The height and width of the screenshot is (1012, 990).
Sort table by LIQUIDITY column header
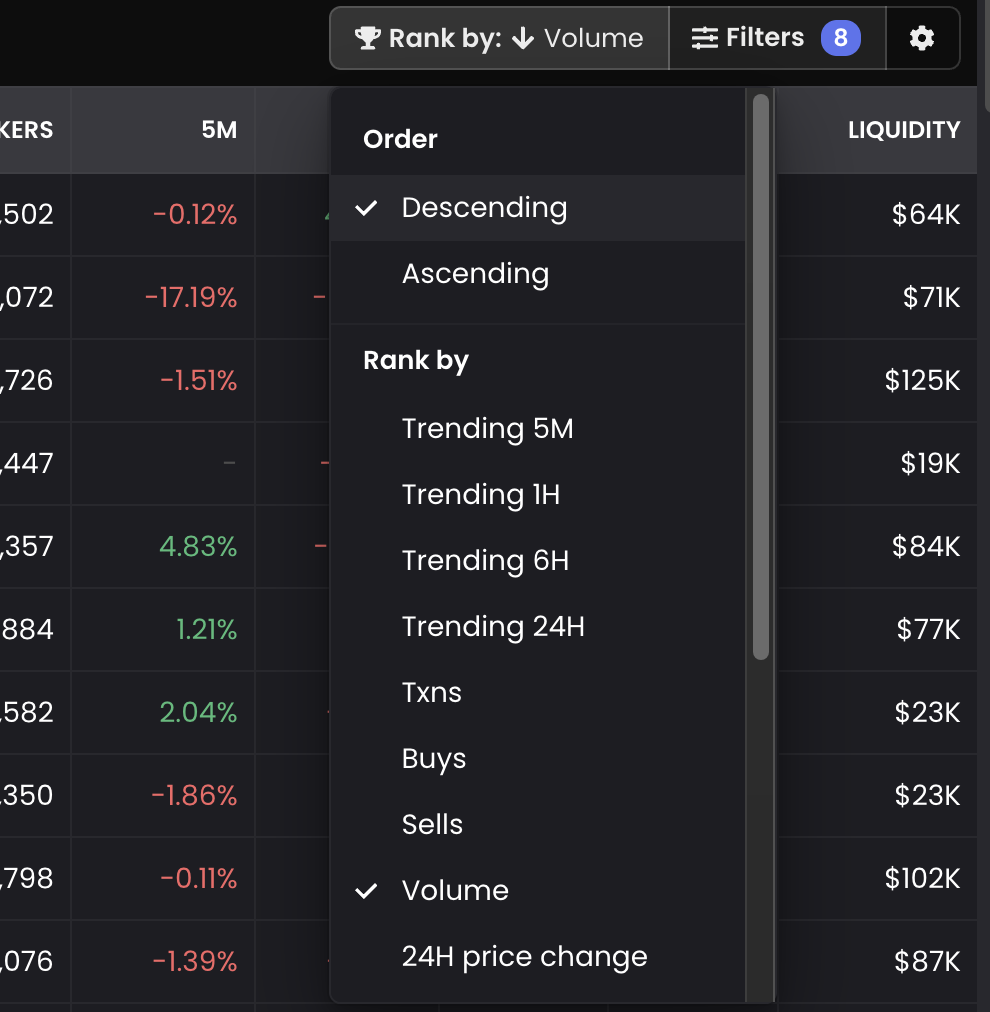click(x=903, y=130)
